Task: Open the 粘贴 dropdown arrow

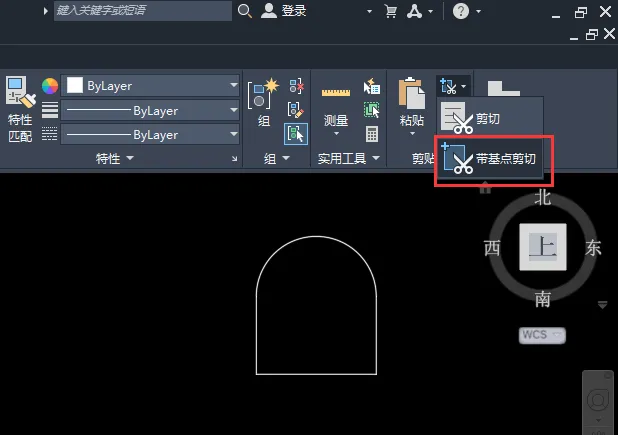Action: [x=412, y=134]
